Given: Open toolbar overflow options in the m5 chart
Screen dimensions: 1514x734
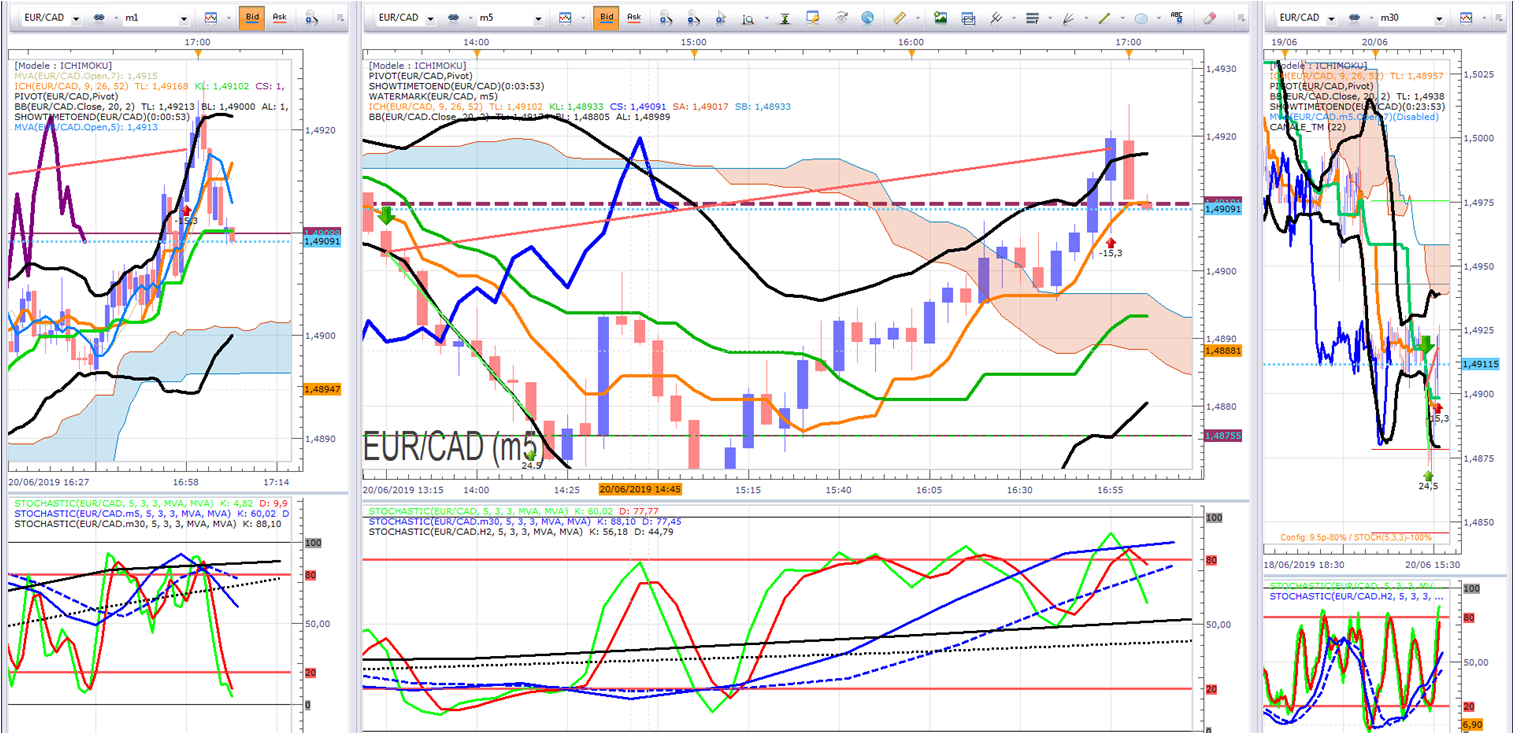Looking at the screenshot, I should click(1239, 18).
